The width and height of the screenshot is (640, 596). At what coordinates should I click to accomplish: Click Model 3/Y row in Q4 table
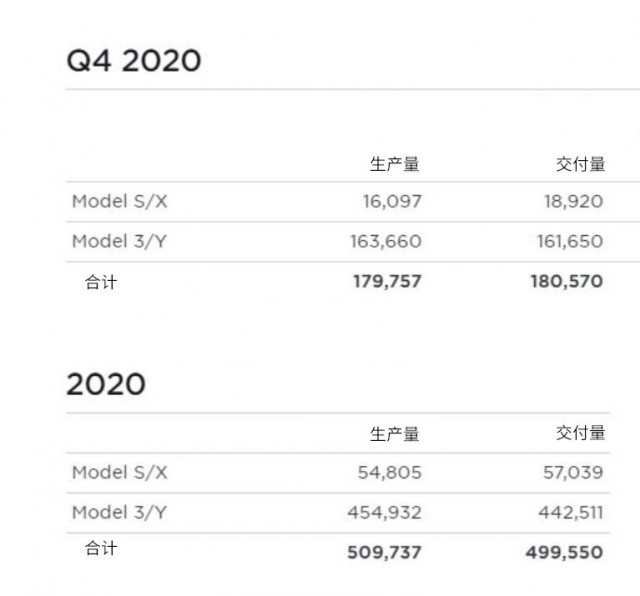pos(353,242)
